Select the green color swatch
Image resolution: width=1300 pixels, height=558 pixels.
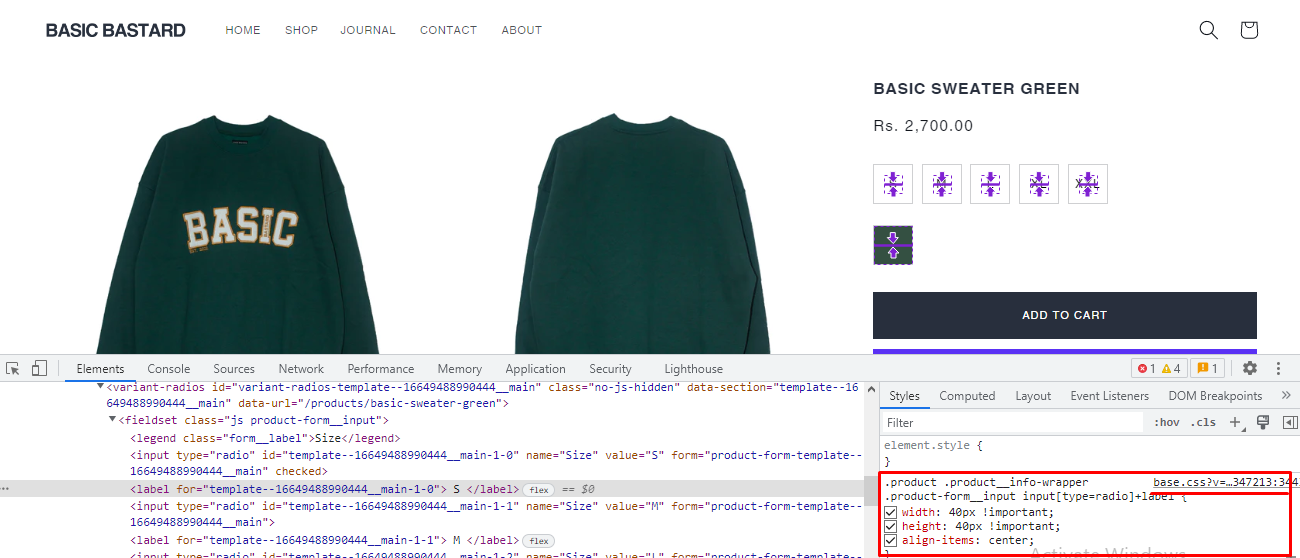pos(893,245)
